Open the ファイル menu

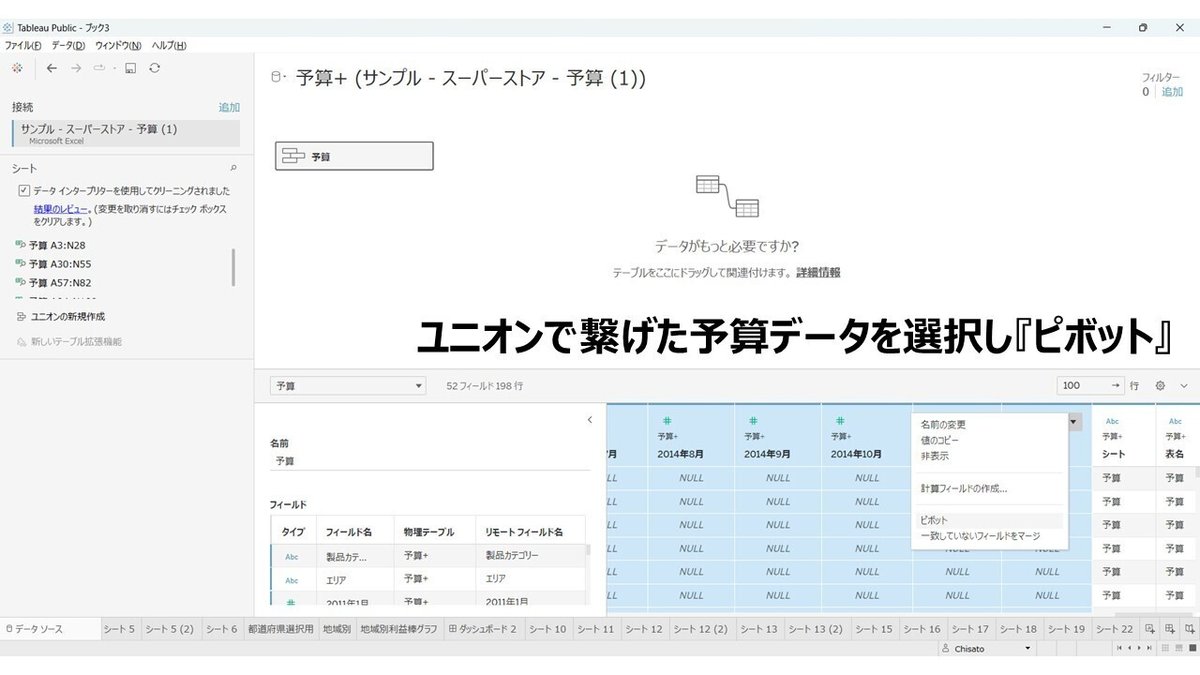(23, 46)
